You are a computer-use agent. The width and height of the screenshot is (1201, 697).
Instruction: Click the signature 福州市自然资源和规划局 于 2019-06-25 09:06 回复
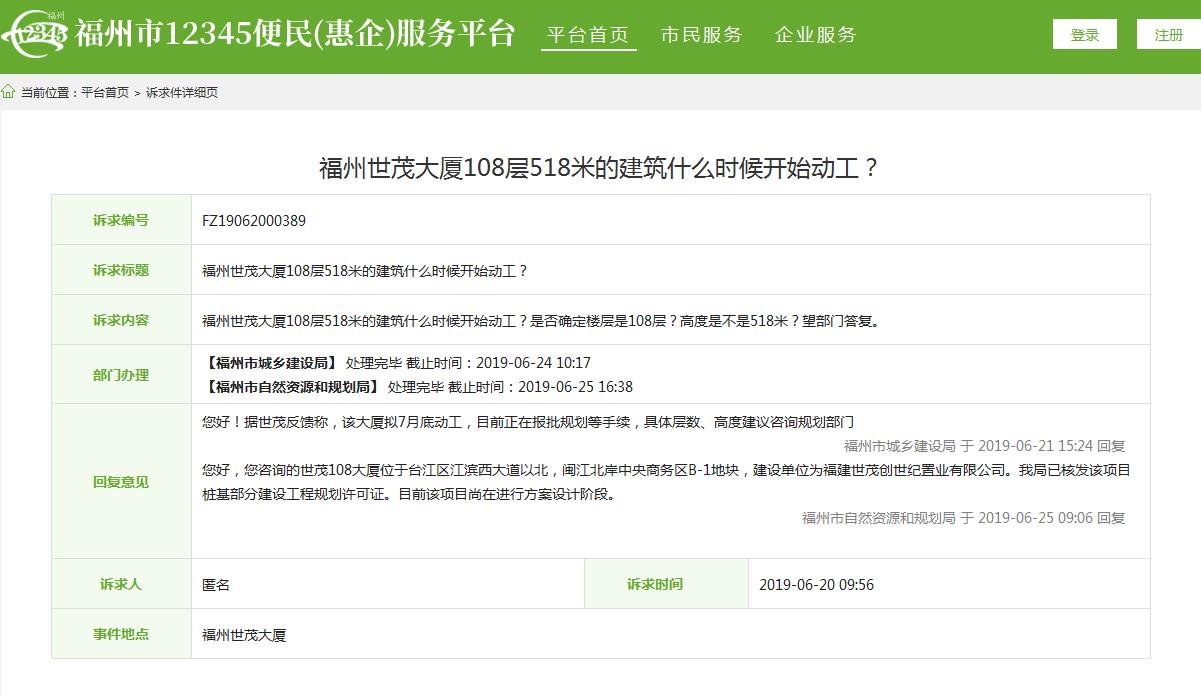click(x=964, y=518)
